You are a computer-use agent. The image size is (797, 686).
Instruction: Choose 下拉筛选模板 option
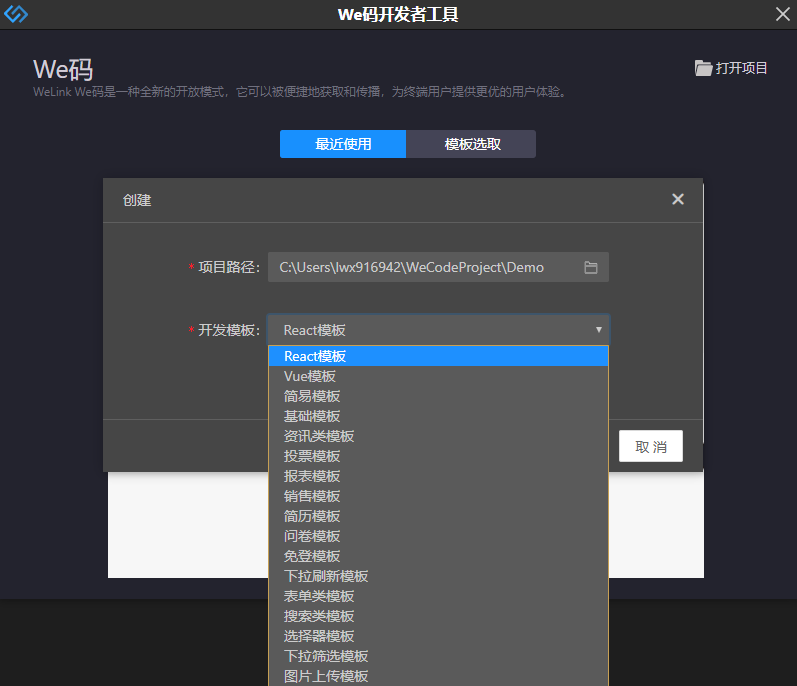pyautogui.click(x=438, y=656)
